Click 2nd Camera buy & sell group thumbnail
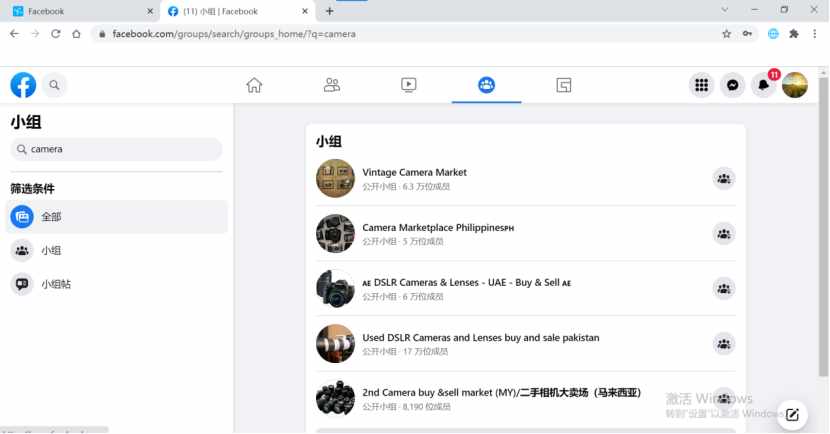 point(335,398)
